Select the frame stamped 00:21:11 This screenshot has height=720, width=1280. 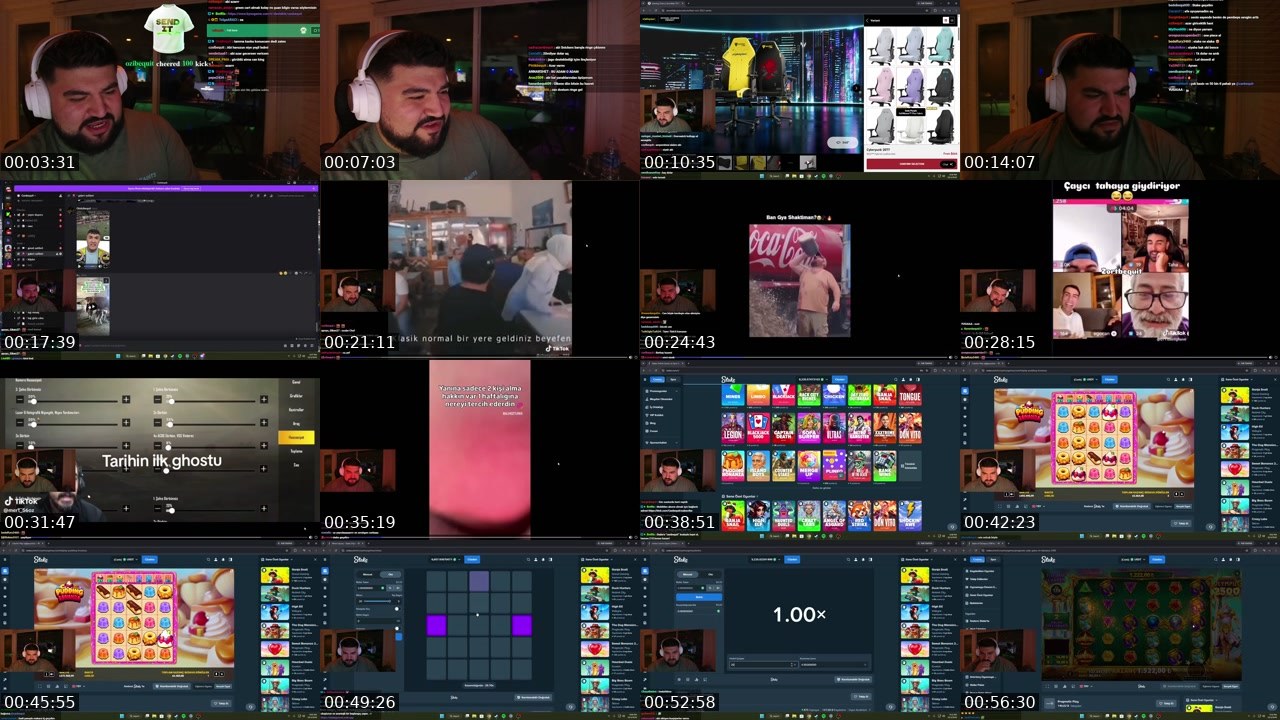pos(480,270)
